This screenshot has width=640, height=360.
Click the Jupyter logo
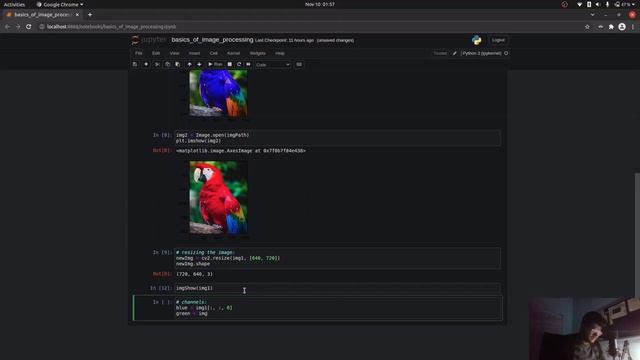[x=149, y=40]
